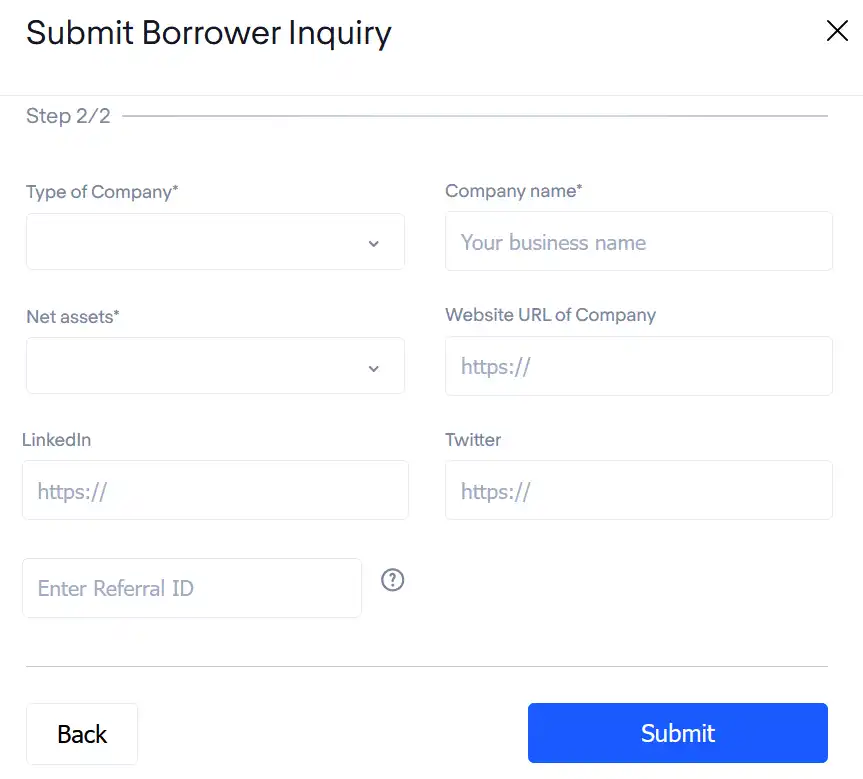Screen dimensions: 863x779
Task: Click the Website URL of Company input
Action: tap(638, 366)
